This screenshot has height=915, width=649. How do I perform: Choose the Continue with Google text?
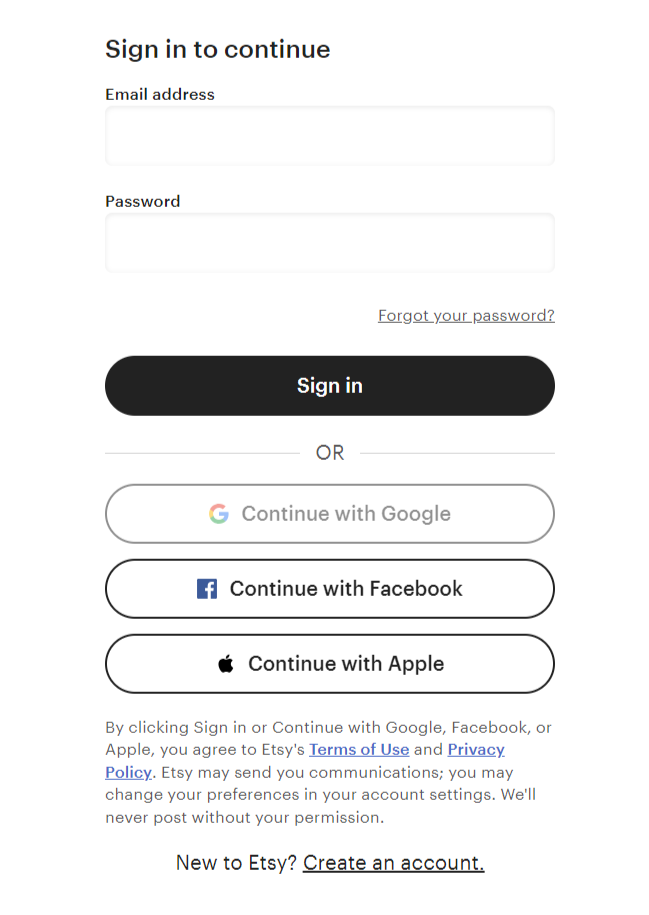pos(346,514)
